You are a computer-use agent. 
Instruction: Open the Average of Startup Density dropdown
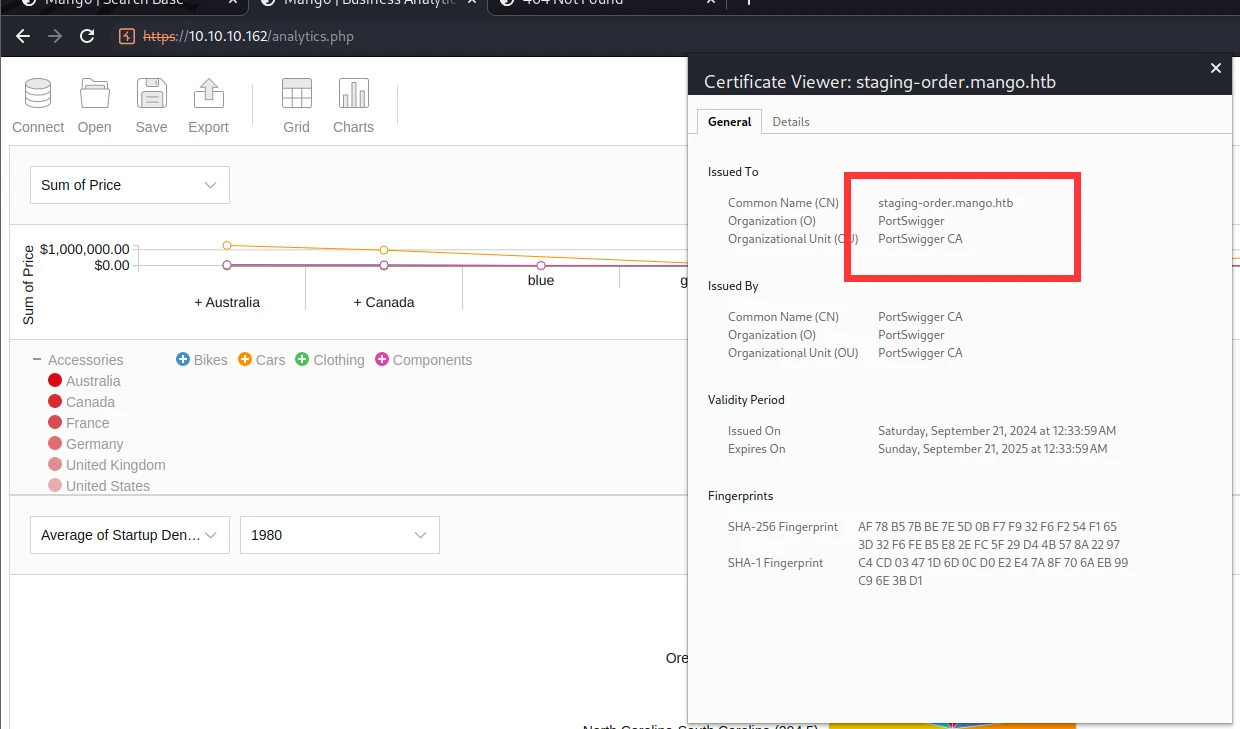130,535
